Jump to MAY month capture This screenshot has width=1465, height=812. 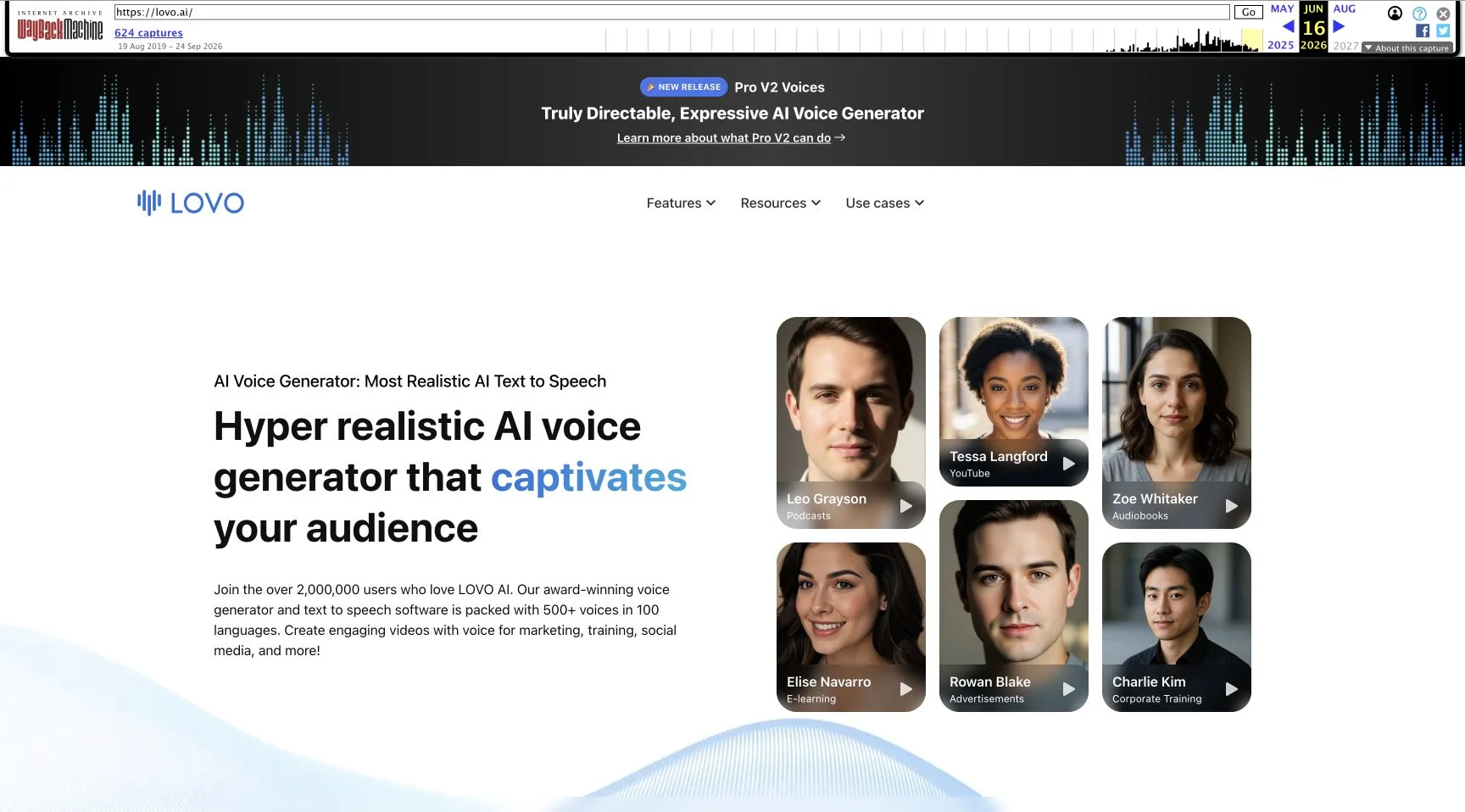tap(1282, 8)
